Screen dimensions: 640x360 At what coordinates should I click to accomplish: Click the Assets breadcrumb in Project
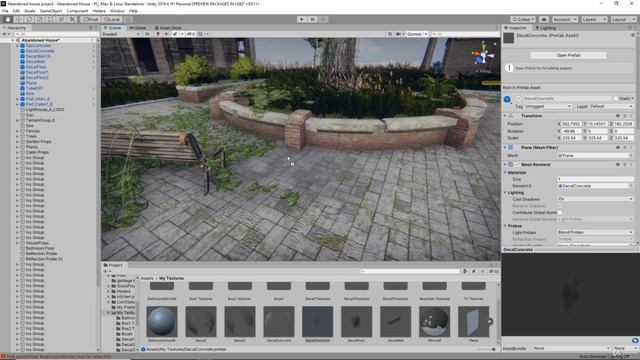tap(147, 278)
